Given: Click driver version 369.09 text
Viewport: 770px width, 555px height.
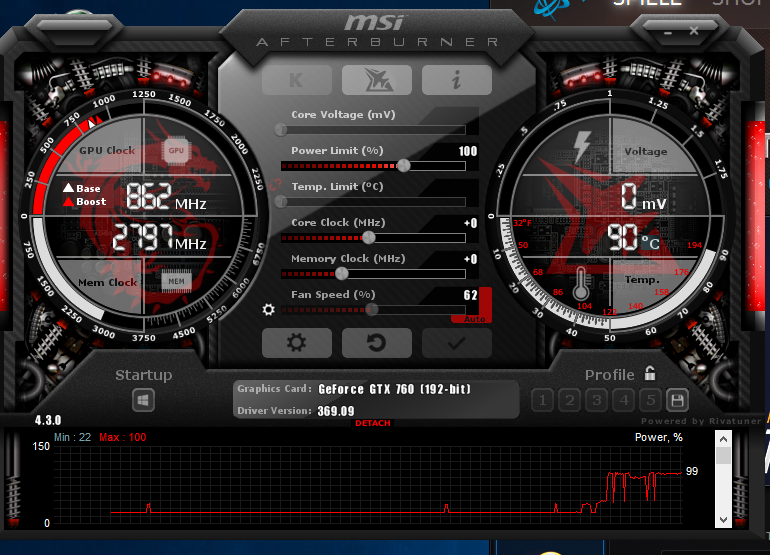Looking at the screenshot, I should coord(336,411).
